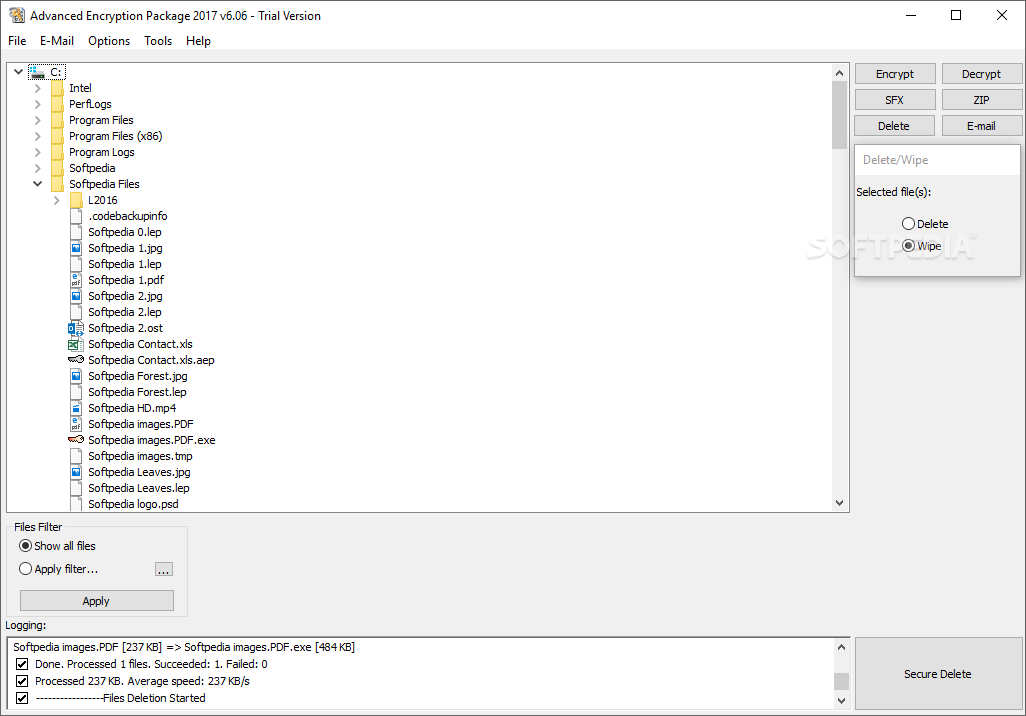
Task: Expand the Program Files folder
Action: pos(37,120)
